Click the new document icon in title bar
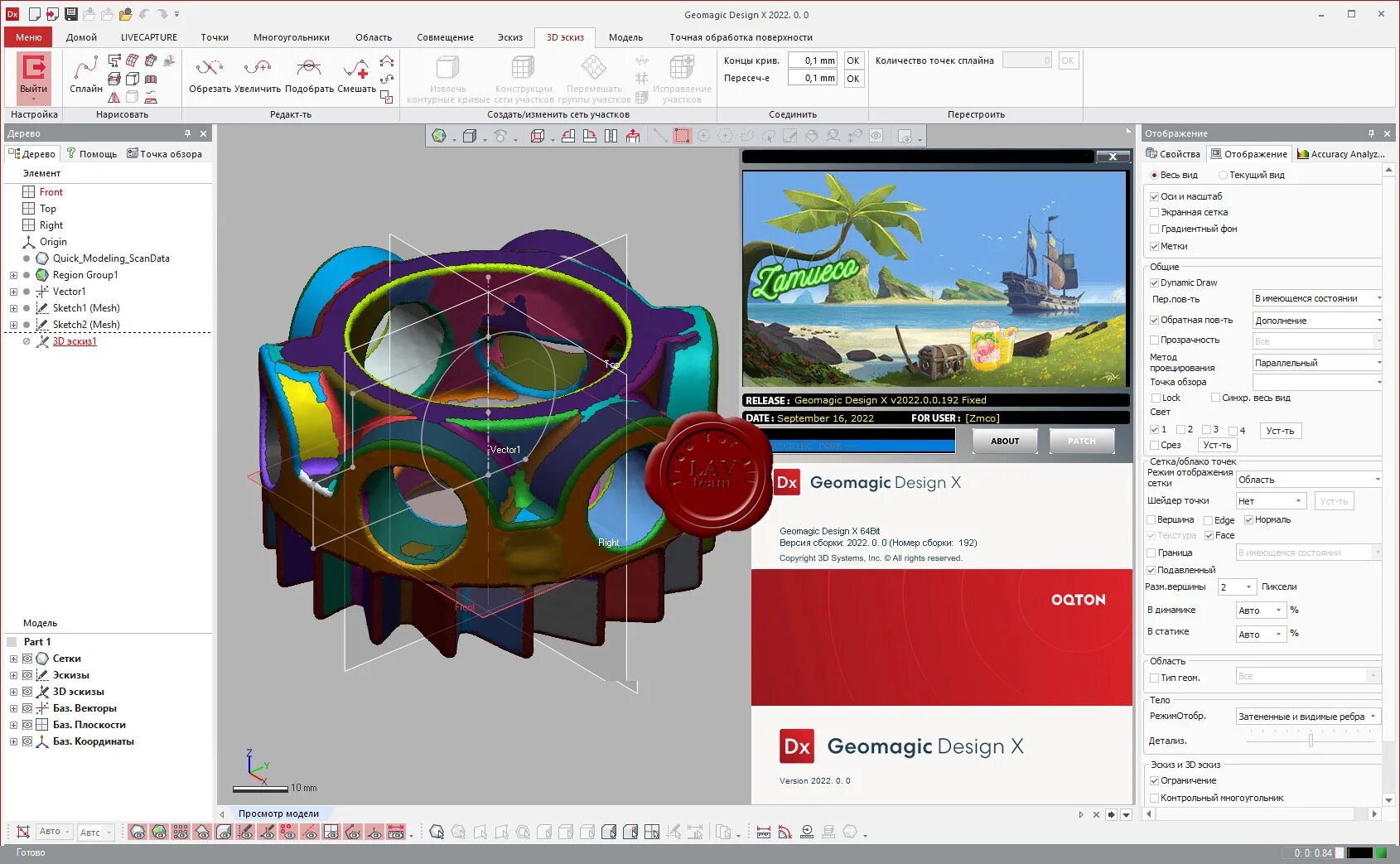The height and width of the screenshot is (864, 1400). [x=34, y=14]
